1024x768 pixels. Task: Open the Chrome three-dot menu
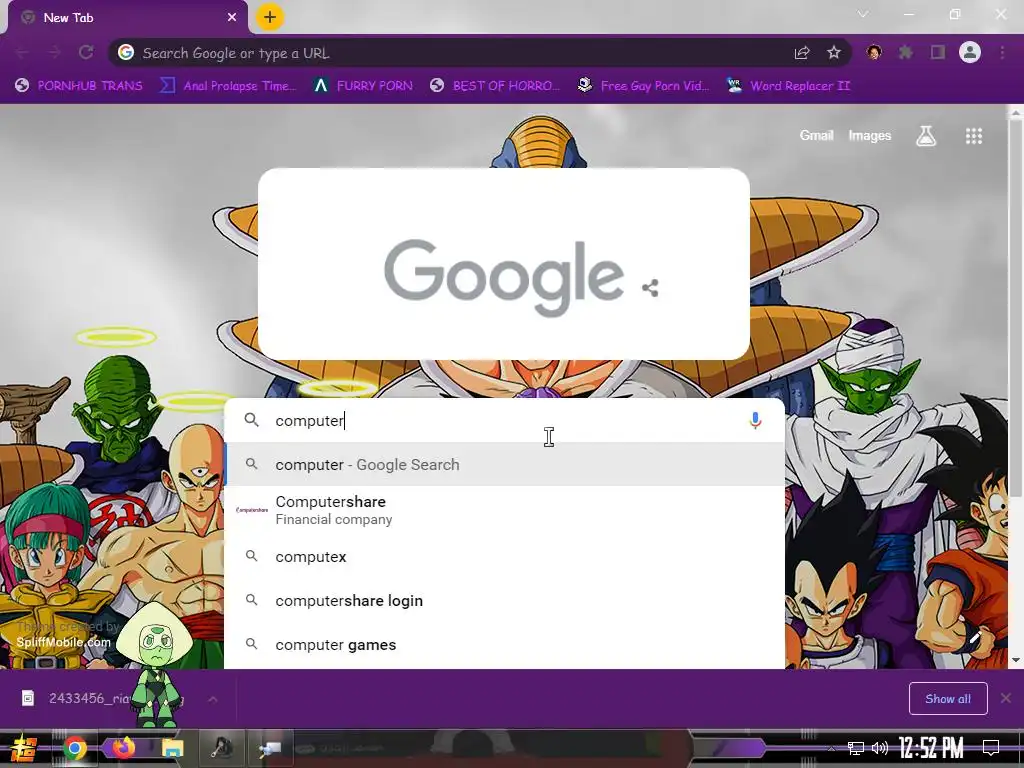[1002, 52]
